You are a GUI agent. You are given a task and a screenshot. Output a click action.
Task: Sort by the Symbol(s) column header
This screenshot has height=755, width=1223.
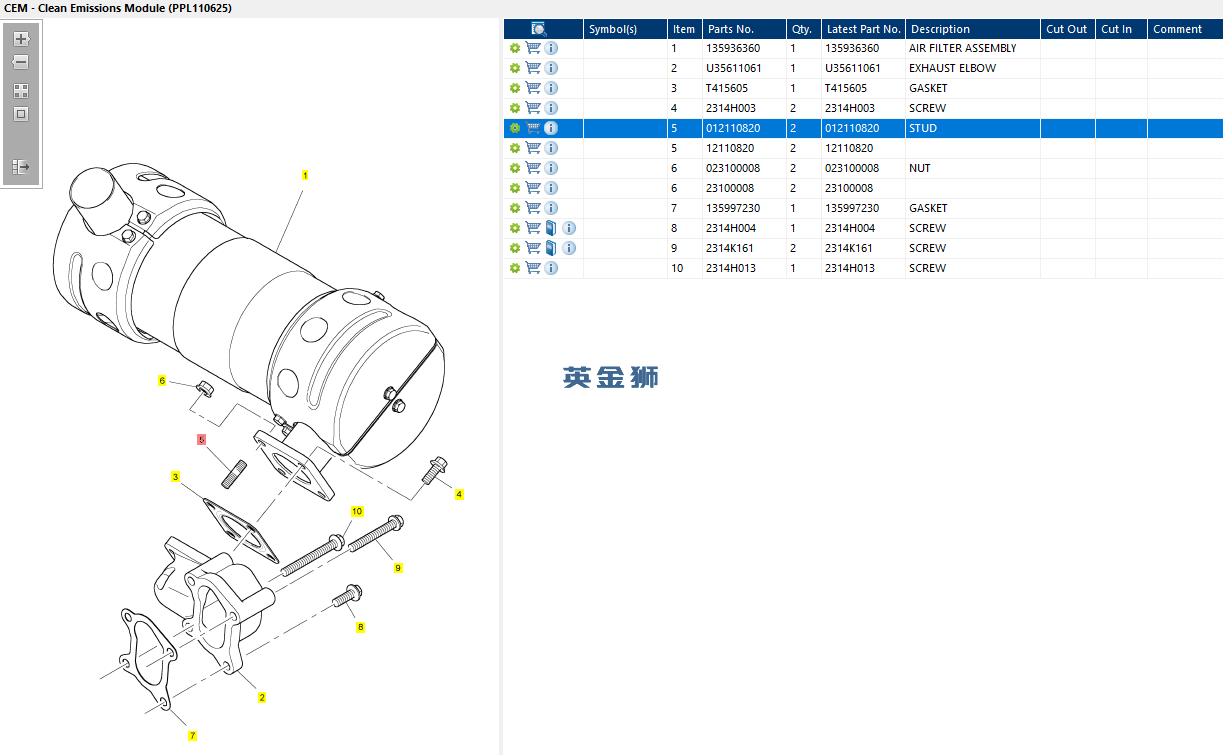625,29
